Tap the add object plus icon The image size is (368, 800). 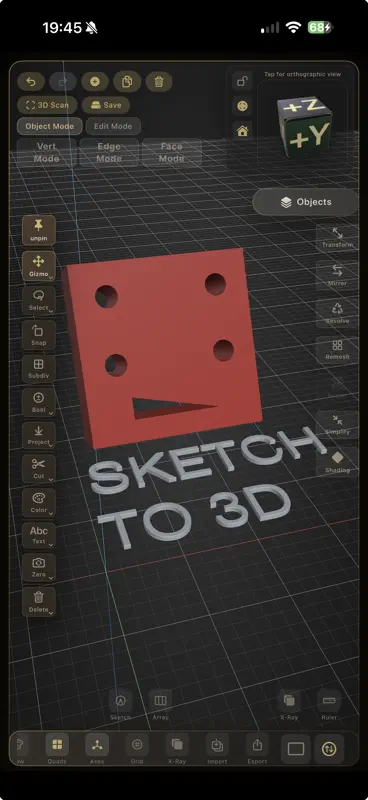pyautogui.click(x=95, y=82)
